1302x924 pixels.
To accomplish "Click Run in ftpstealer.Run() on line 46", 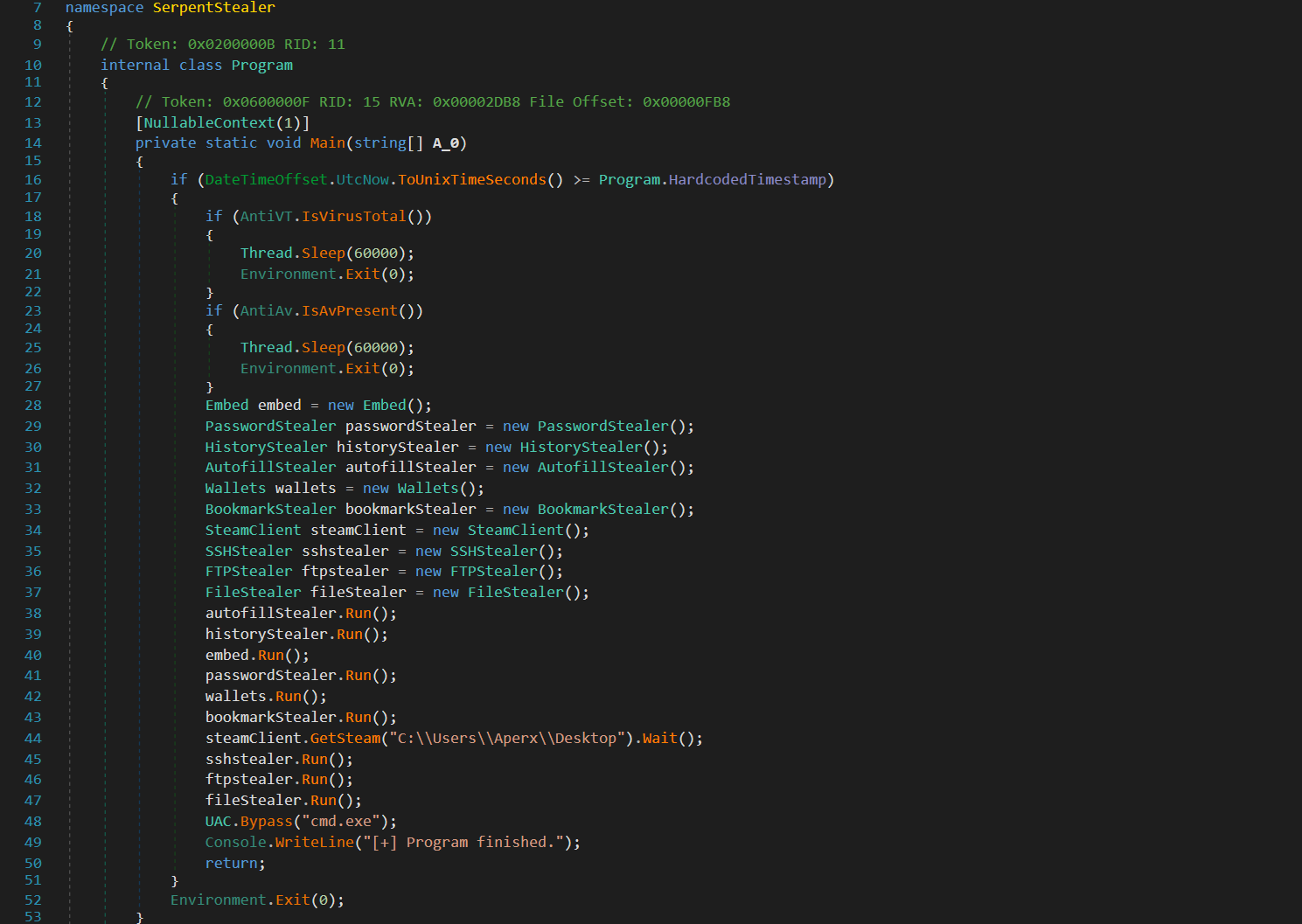I will [x=315, y=780].
